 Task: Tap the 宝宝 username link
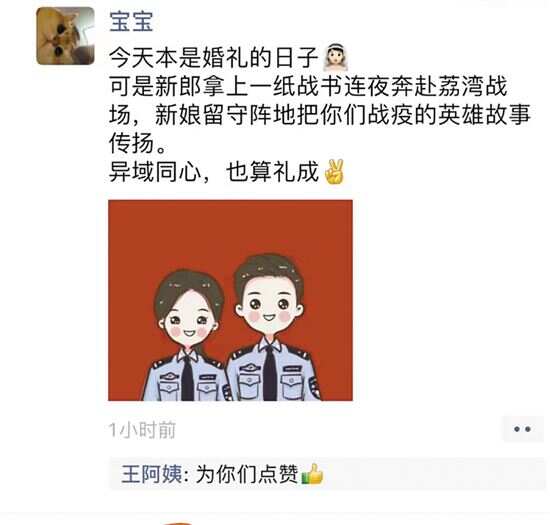click(132, 21)
